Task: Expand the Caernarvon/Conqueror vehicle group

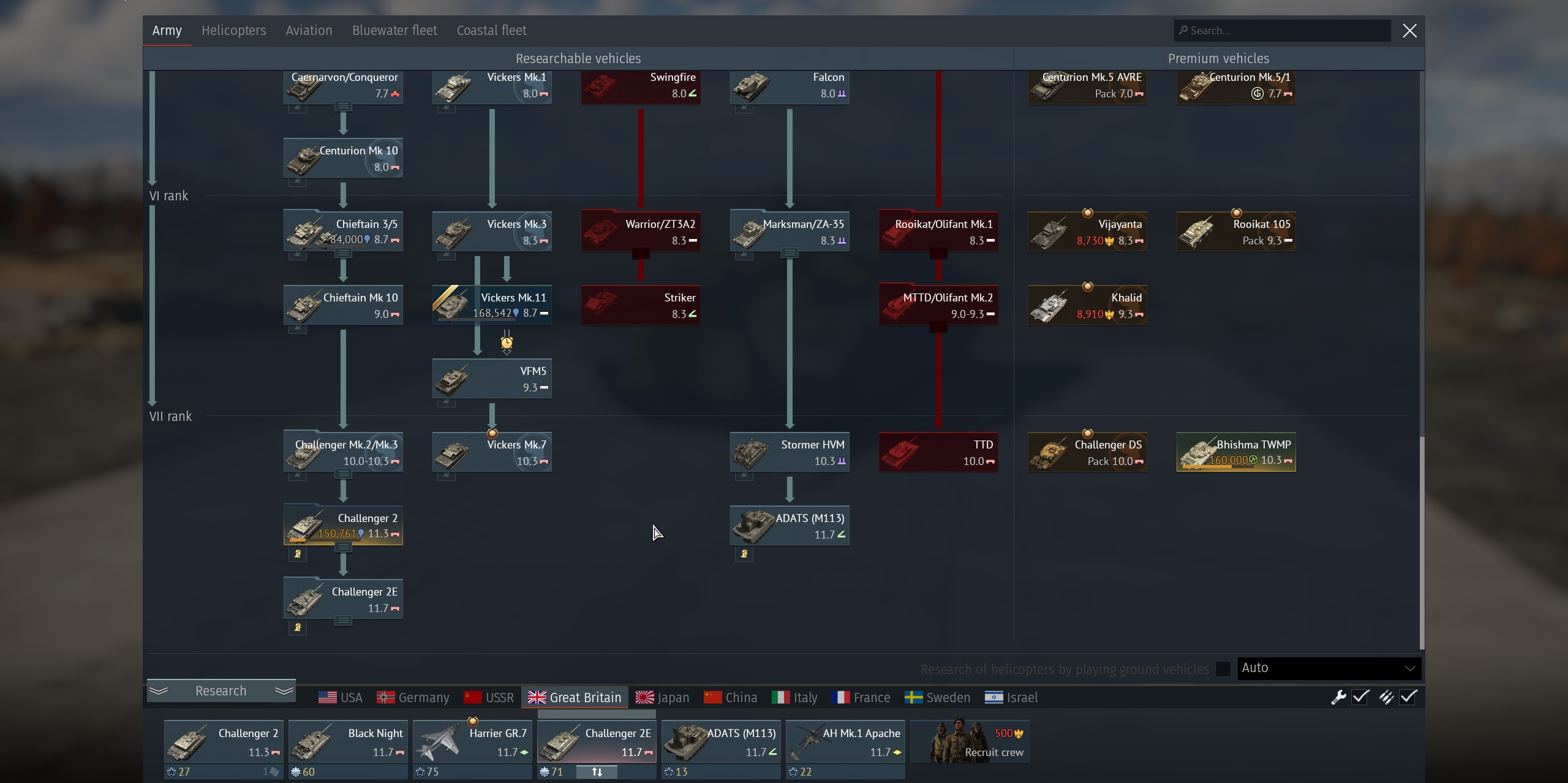Action: pyautogui.click(x=344, y=106)
